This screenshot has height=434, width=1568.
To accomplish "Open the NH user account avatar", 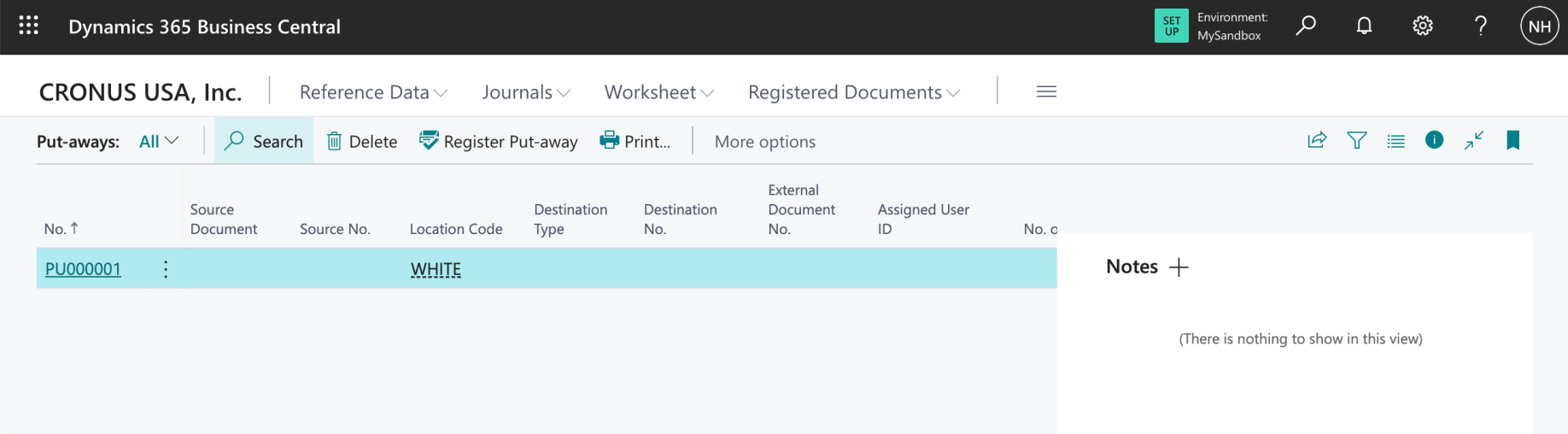I will click(x=1539, y=26).
